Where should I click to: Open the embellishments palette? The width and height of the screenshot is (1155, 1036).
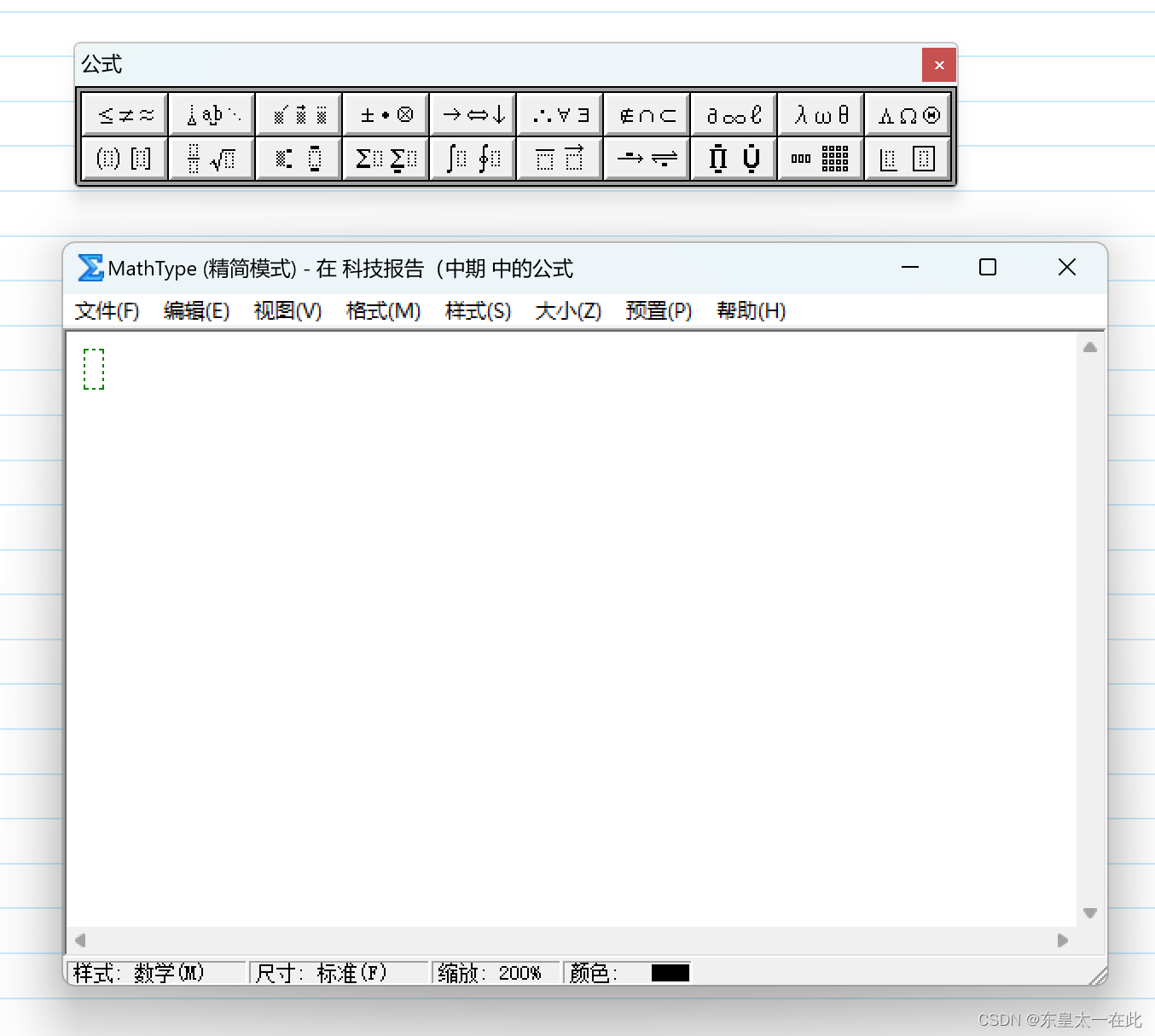(299, 114)
